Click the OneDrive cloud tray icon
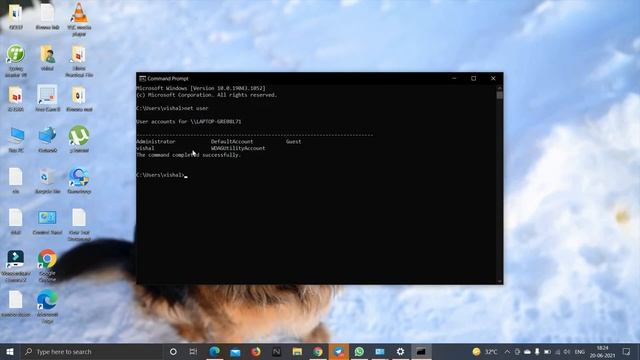640x360 pixels. (527, 351)
